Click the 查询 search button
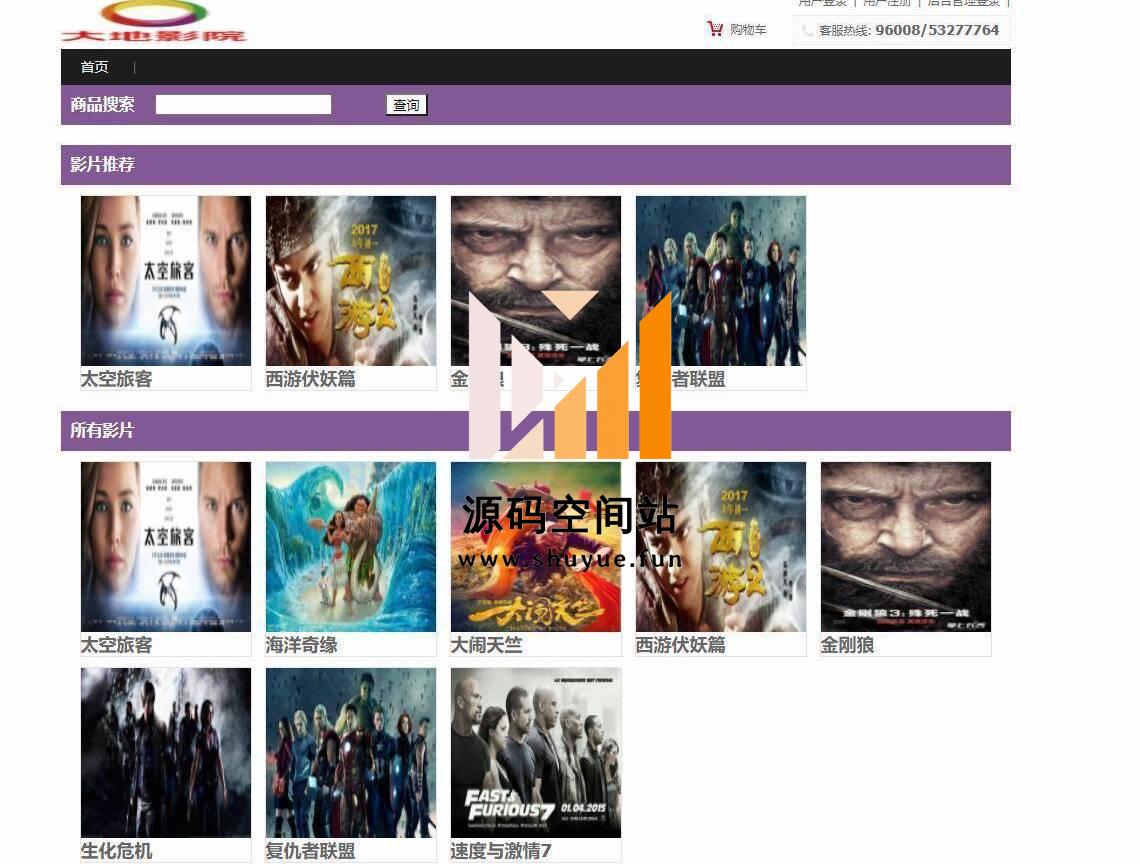The image size is (1140, 864). click(x=406, y=105)
